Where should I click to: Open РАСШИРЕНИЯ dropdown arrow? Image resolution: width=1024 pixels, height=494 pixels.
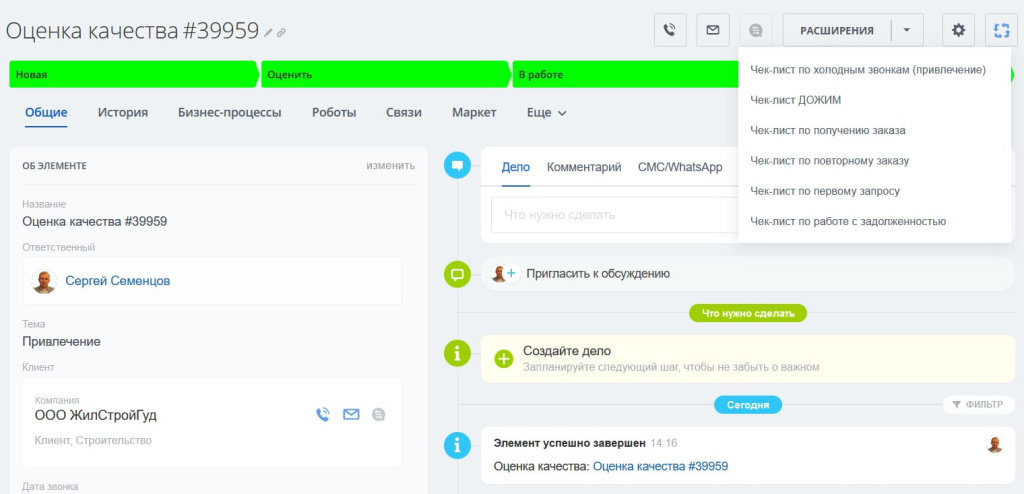pos(907,30)
